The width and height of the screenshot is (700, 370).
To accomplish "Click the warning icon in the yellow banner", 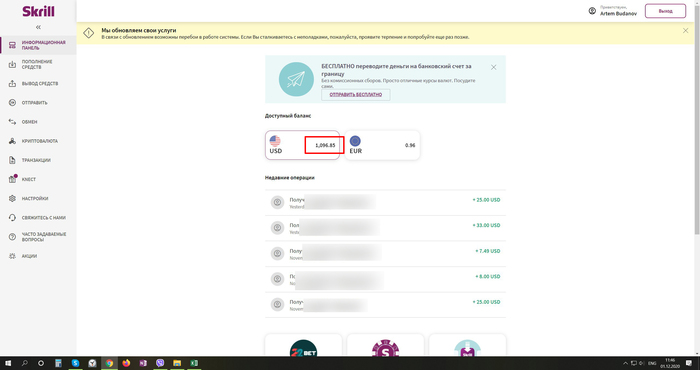I will 89,33.
